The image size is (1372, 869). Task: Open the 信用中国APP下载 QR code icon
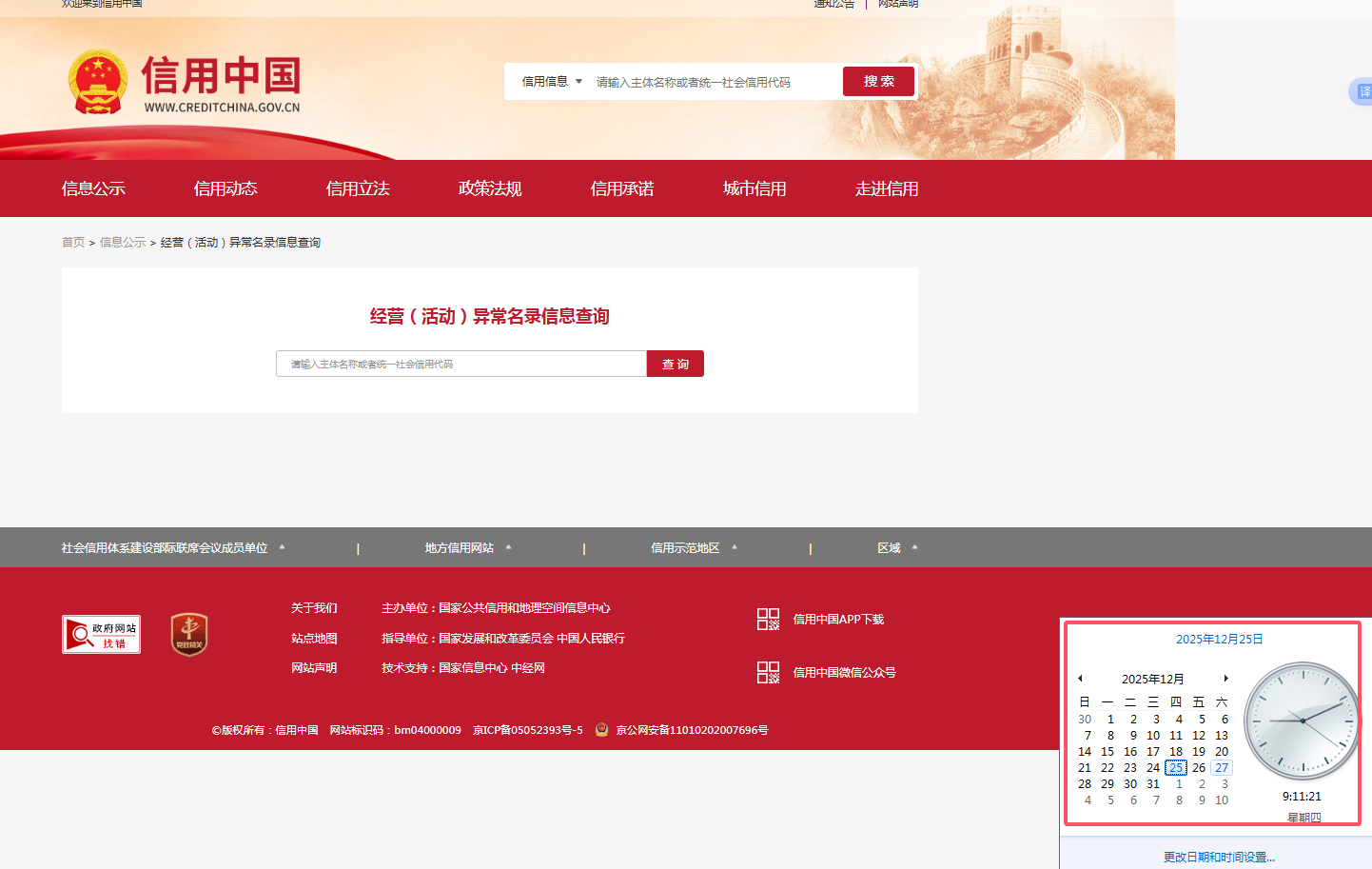768,618
